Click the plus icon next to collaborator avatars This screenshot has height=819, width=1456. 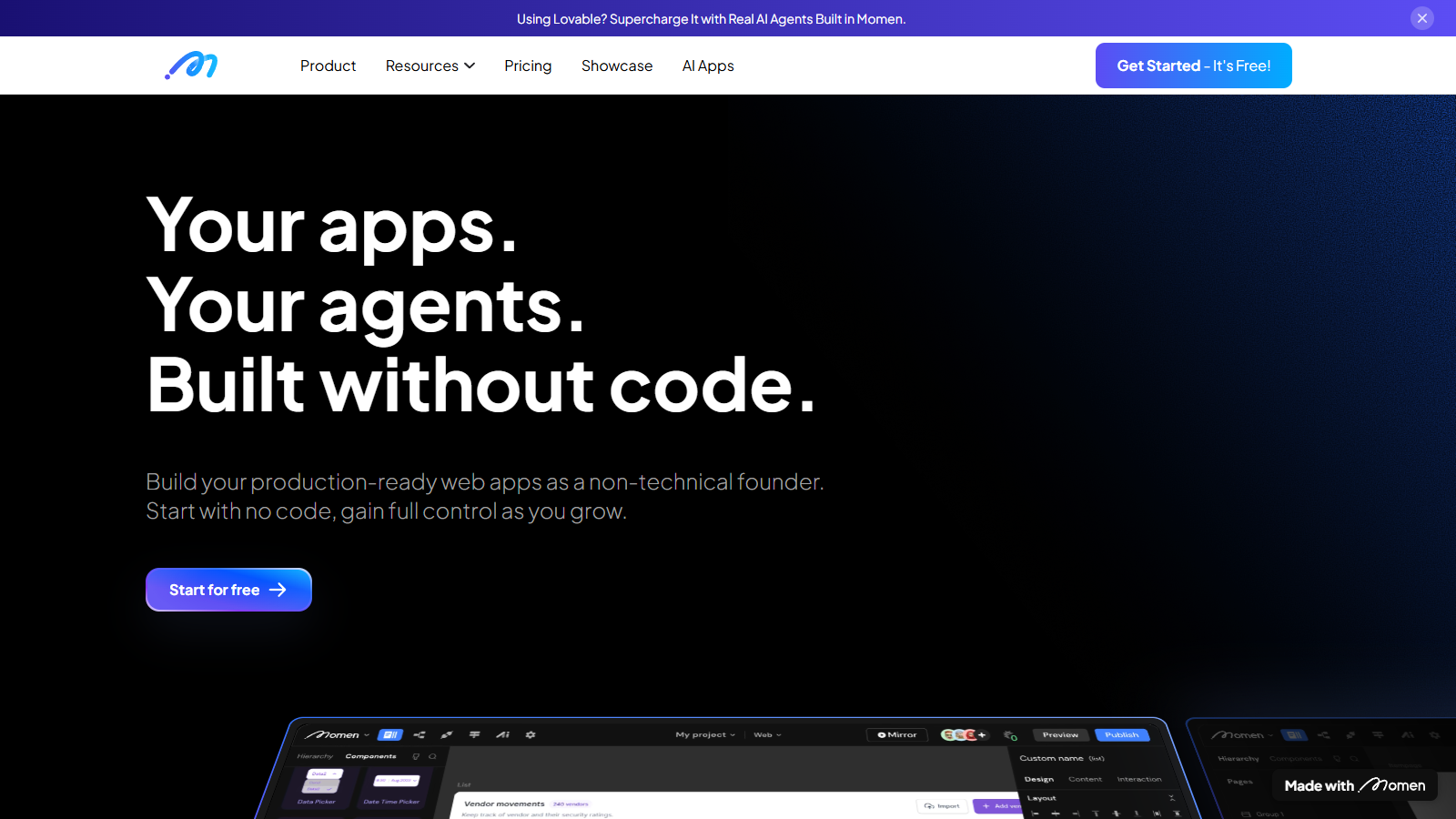tap(982, 734)
